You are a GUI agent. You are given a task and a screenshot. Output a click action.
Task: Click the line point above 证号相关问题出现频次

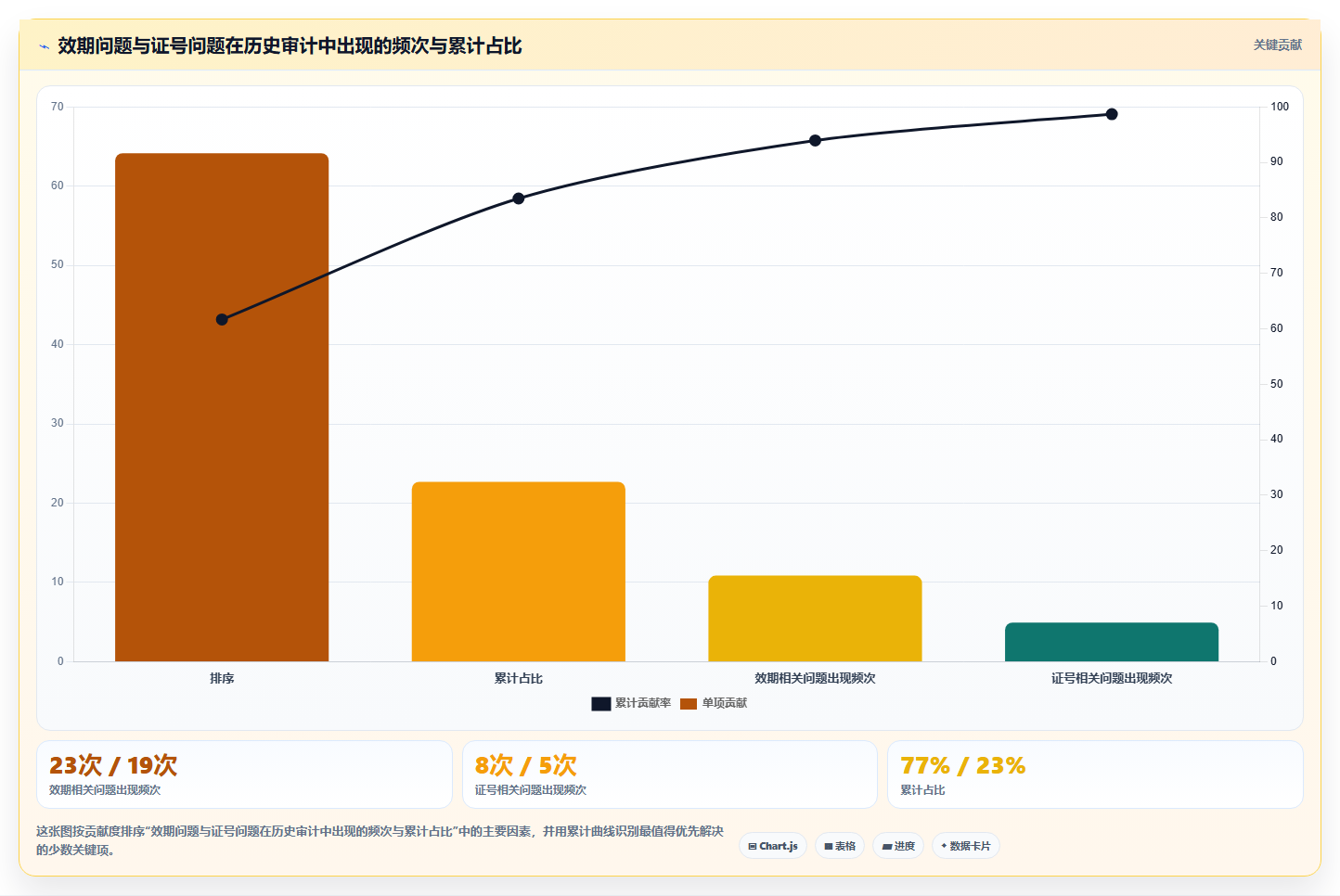click(x=1111, y=114)
